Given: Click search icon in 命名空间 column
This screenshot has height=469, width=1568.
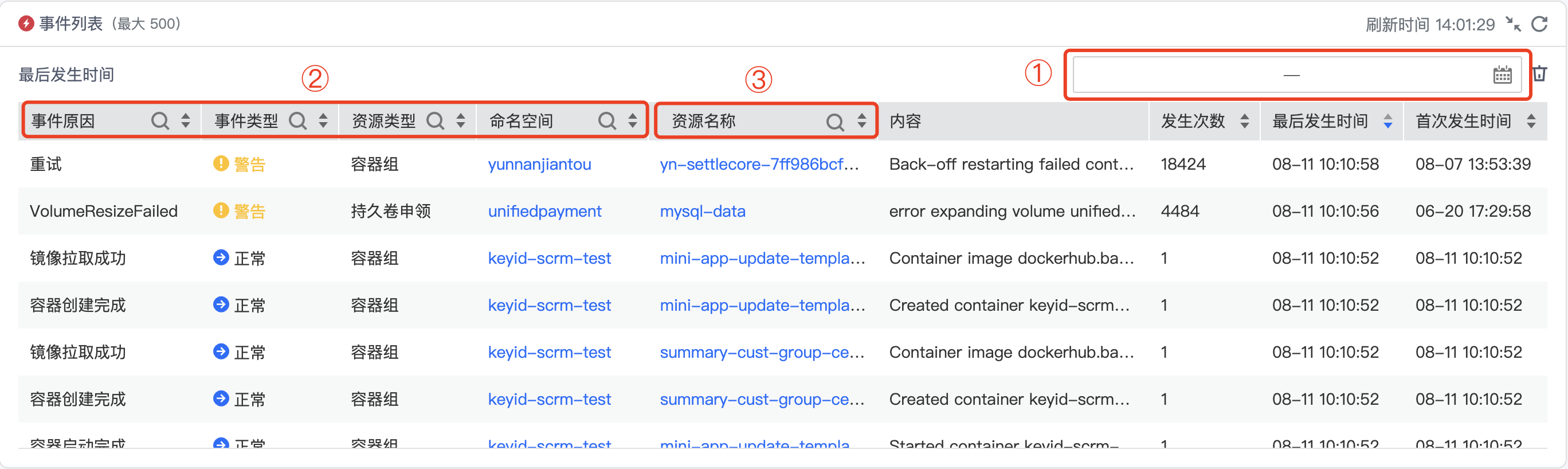Looking at the screenshot, I should 607,121.
